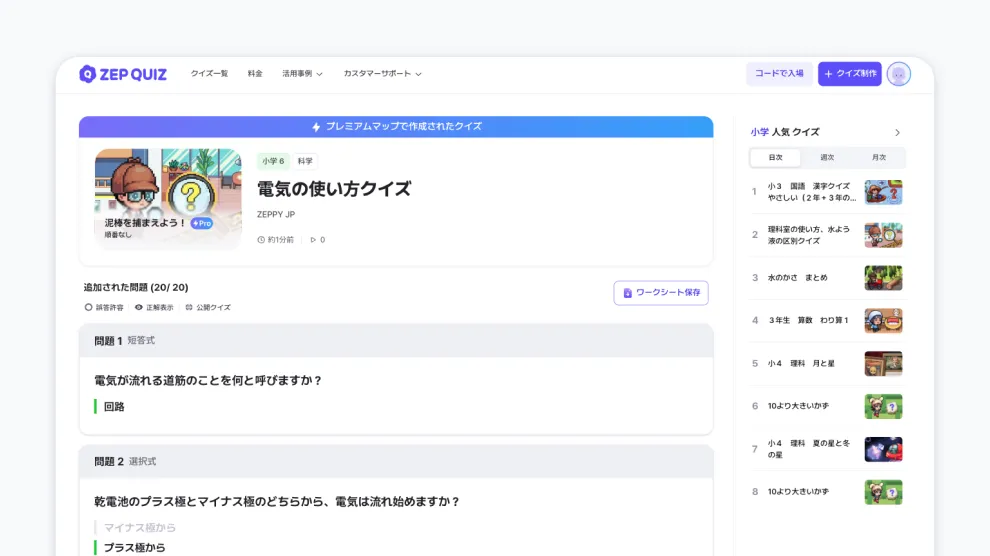Expand 小学 人気クイズ with the chevron
Viewport: 990px width, 556px height.
pos(897,133)
